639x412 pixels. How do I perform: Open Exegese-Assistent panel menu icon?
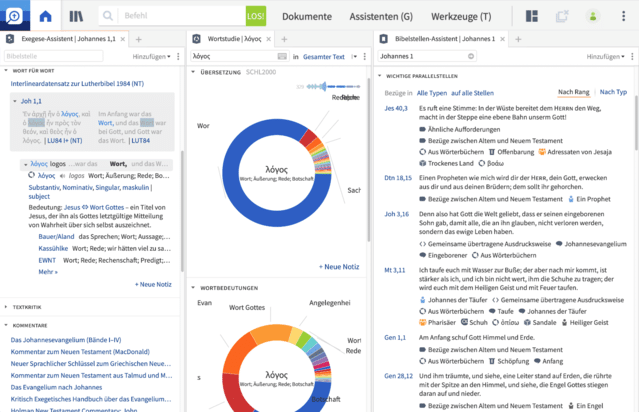coord(9,38)
